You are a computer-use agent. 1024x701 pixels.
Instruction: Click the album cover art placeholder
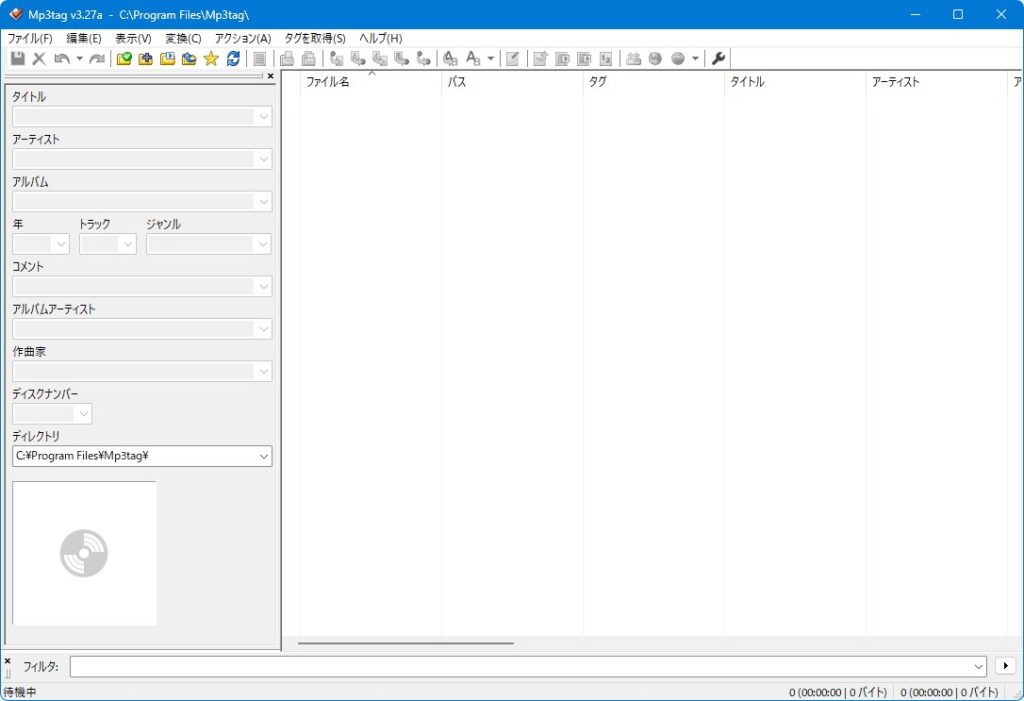(84, 553)
